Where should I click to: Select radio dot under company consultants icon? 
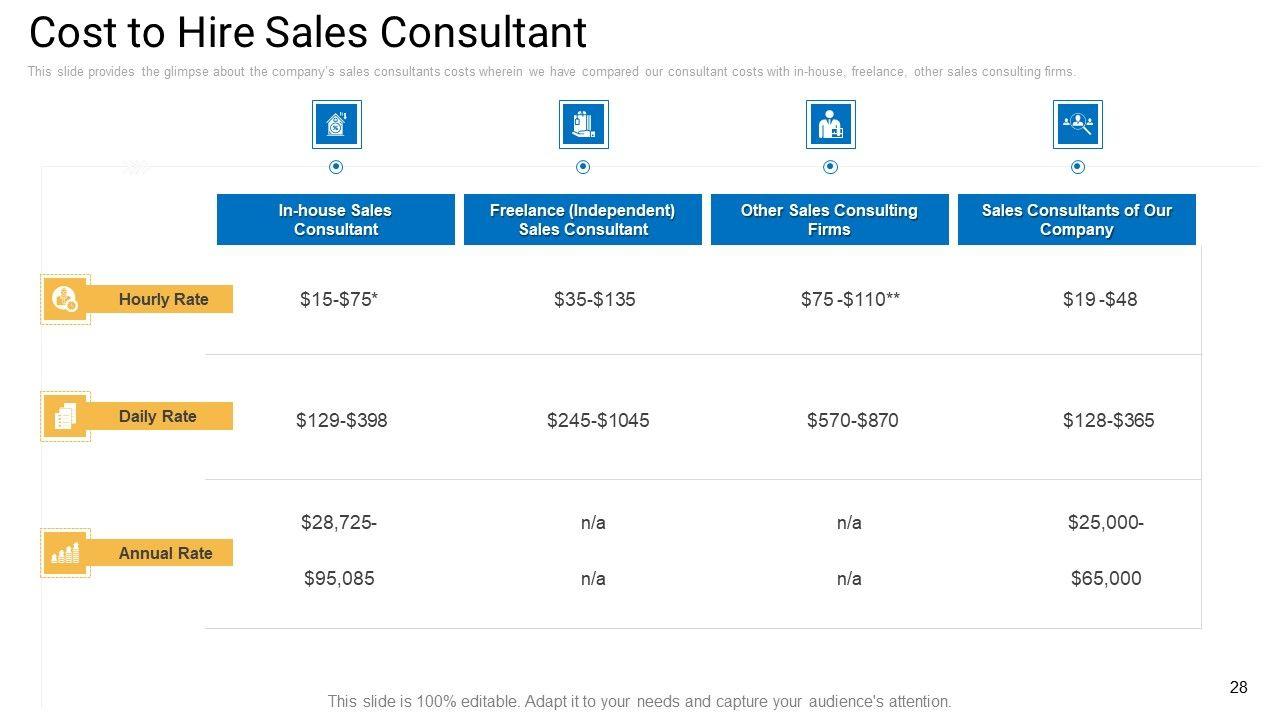(1077, 167)
